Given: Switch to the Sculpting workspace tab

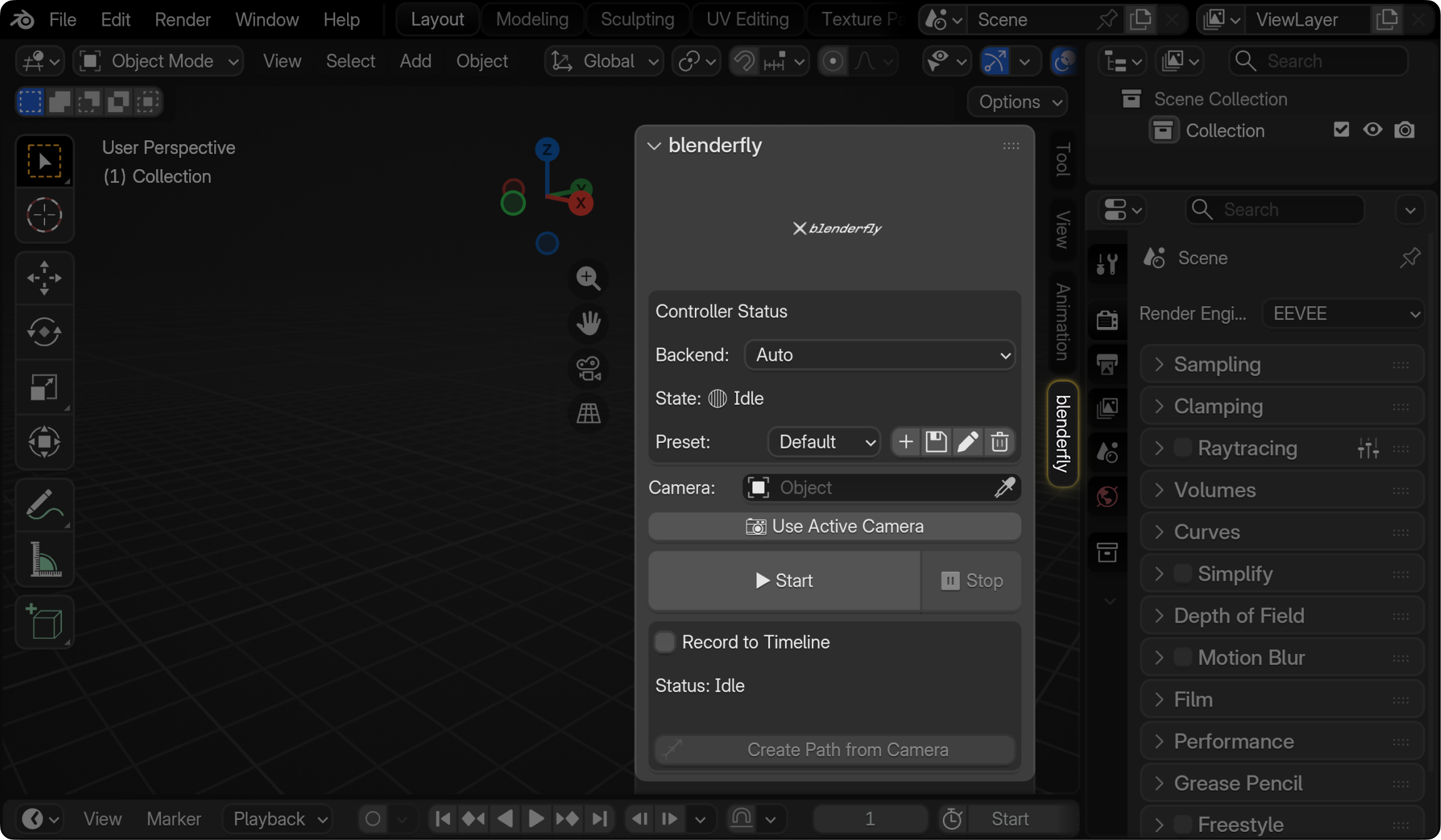Looking at the screenshot, I should click(637, 19).
